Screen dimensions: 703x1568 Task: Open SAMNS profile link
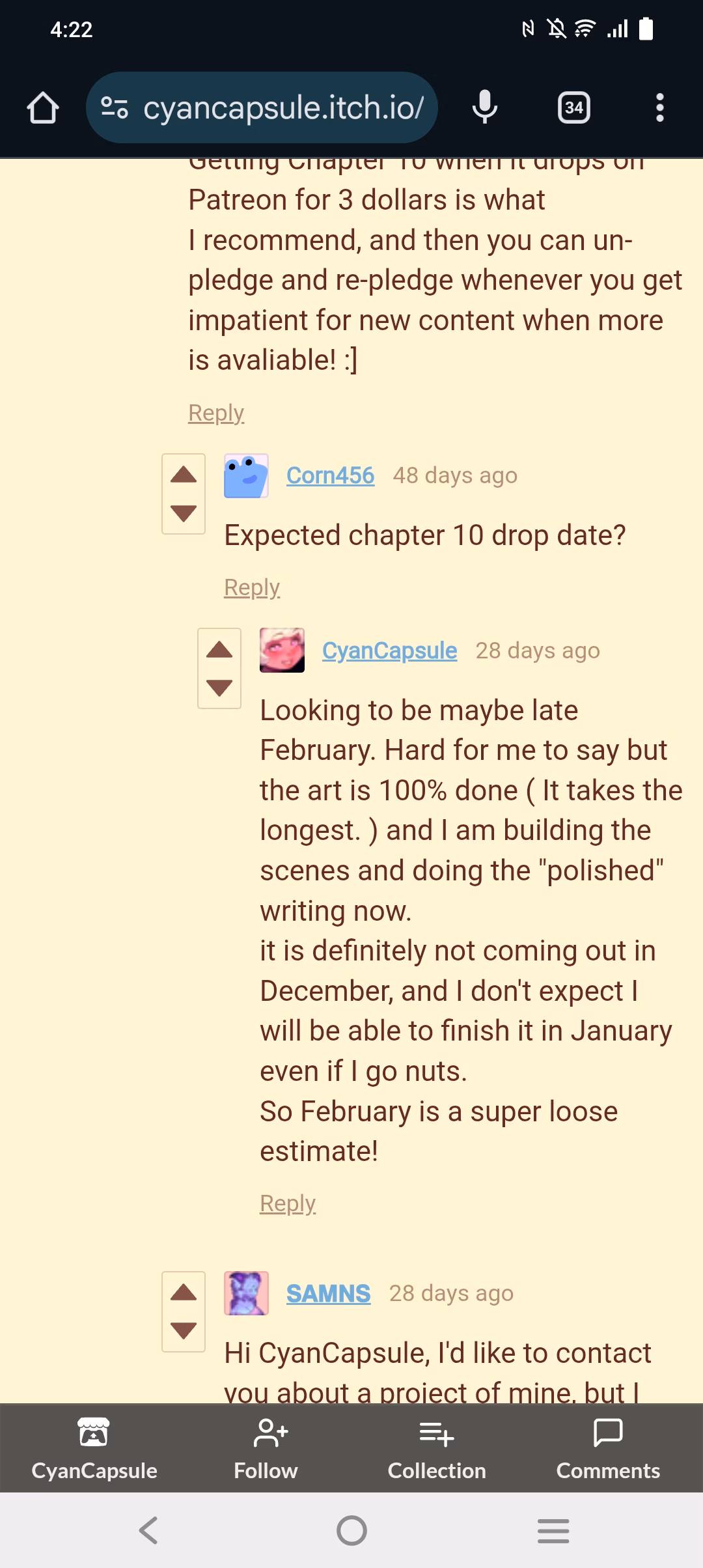(x=328, y=1293)
